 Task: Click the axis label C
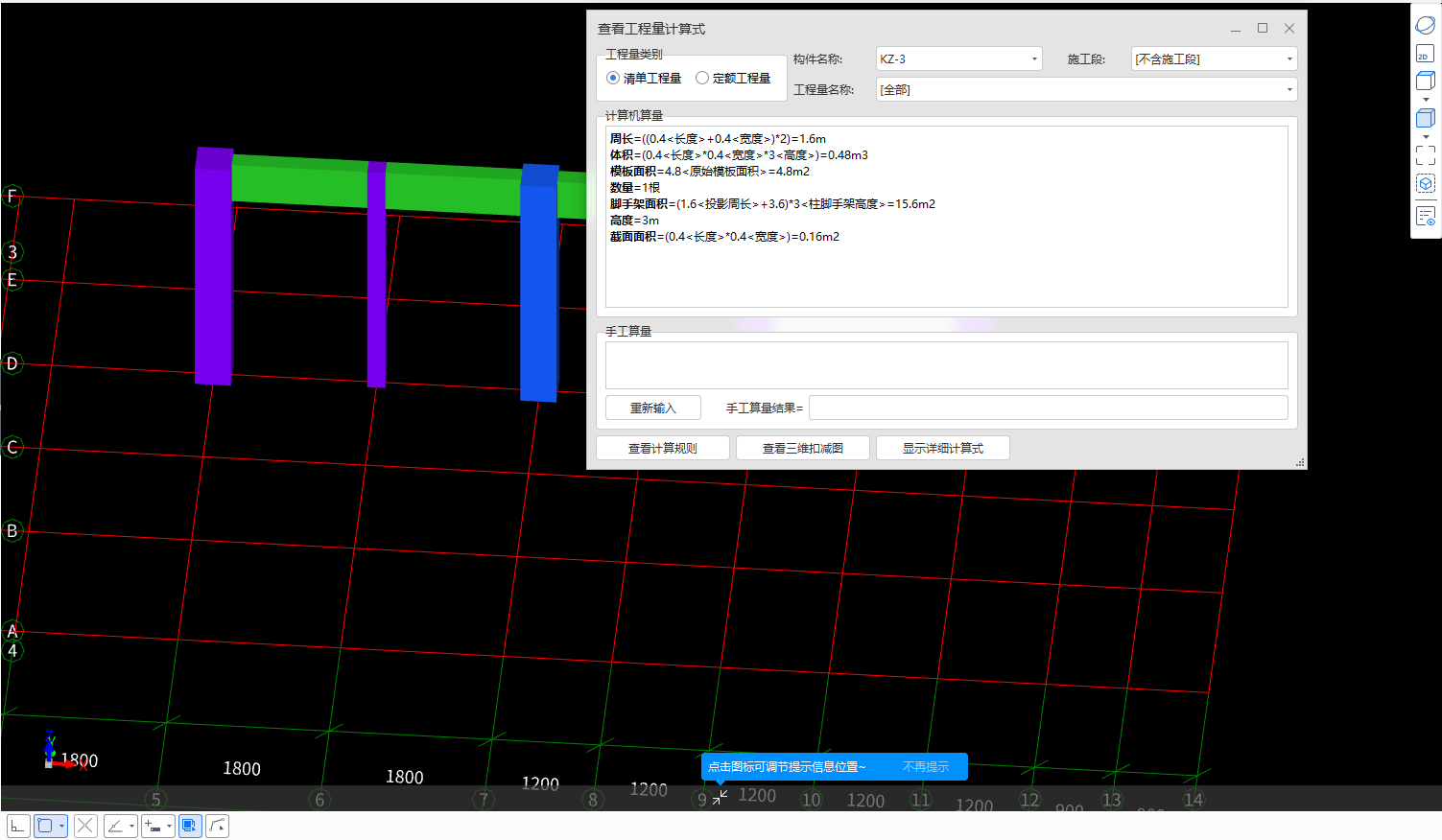[12, 447]
